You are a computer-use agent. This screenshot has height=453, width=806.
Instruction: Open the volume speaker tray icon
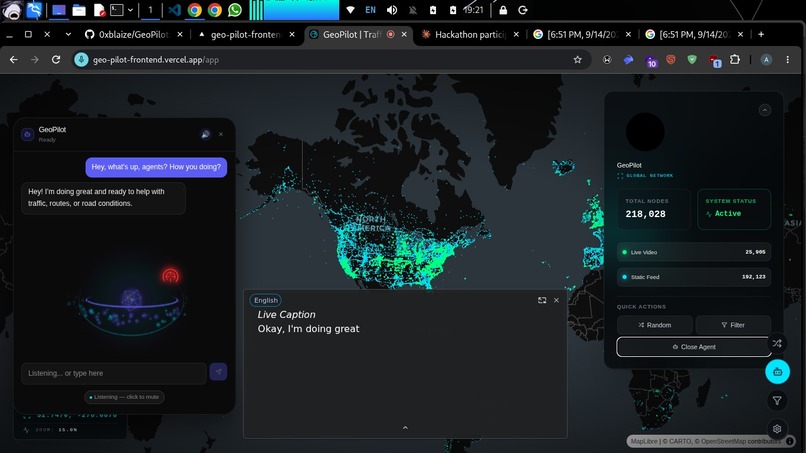pos(392,10)
